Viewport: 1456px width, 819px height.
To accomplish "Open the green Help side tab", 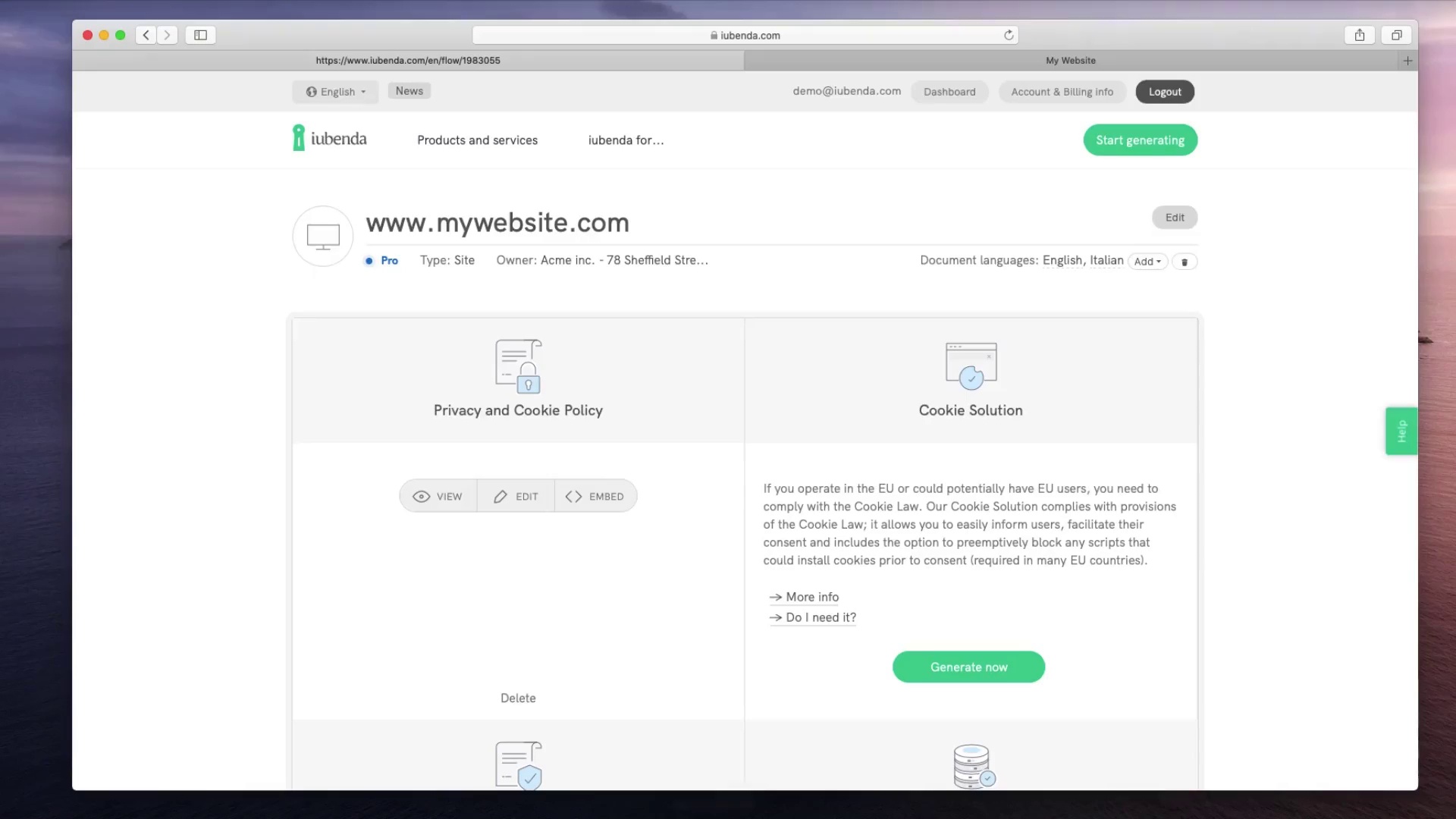I will pos(1401,431).
